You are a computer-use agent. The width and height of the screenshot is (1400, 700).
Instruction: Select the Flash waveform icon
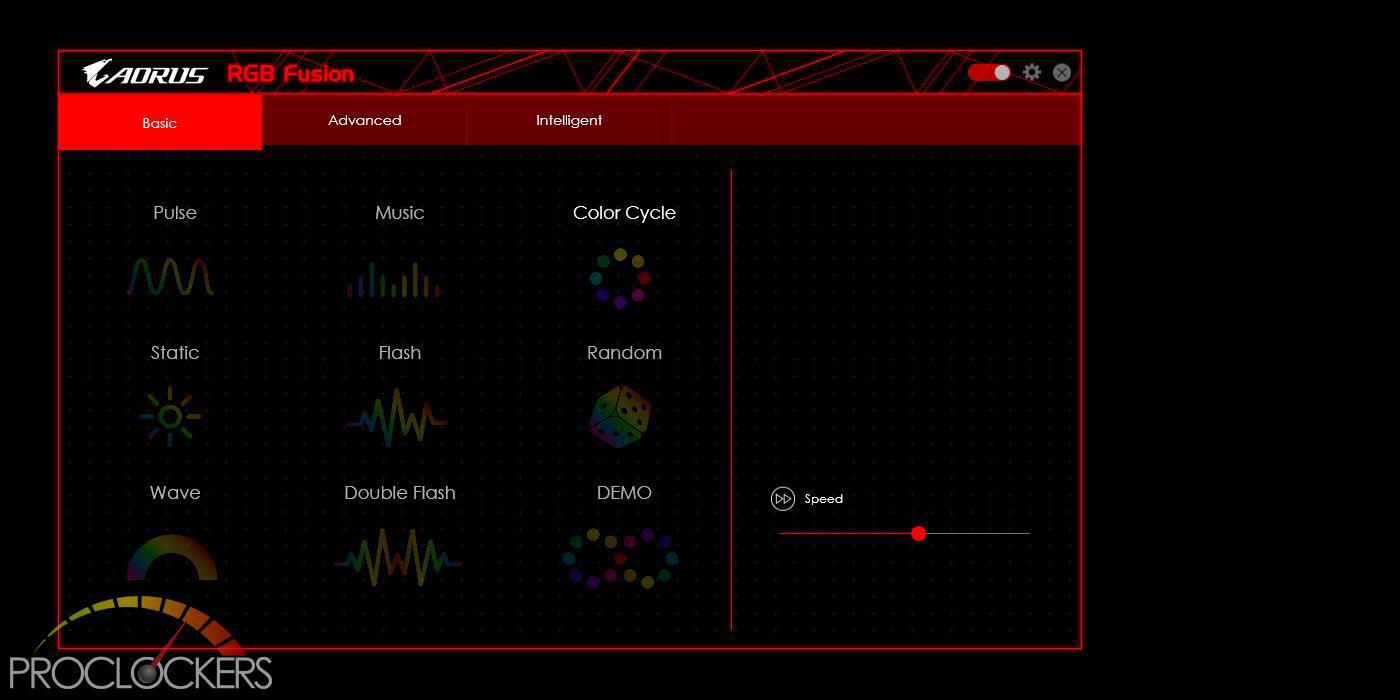click(396, 417)
